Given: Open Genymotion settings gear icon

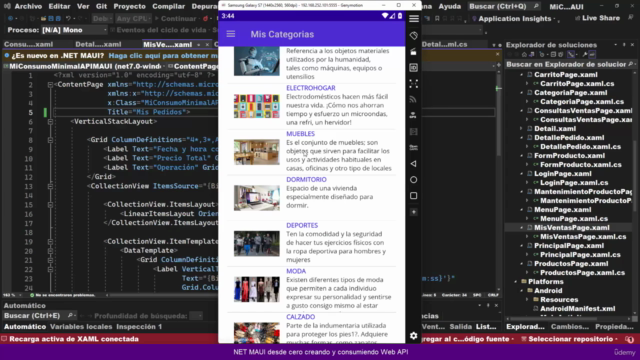Looking at the screenshot, I should (x=413, y=336).
